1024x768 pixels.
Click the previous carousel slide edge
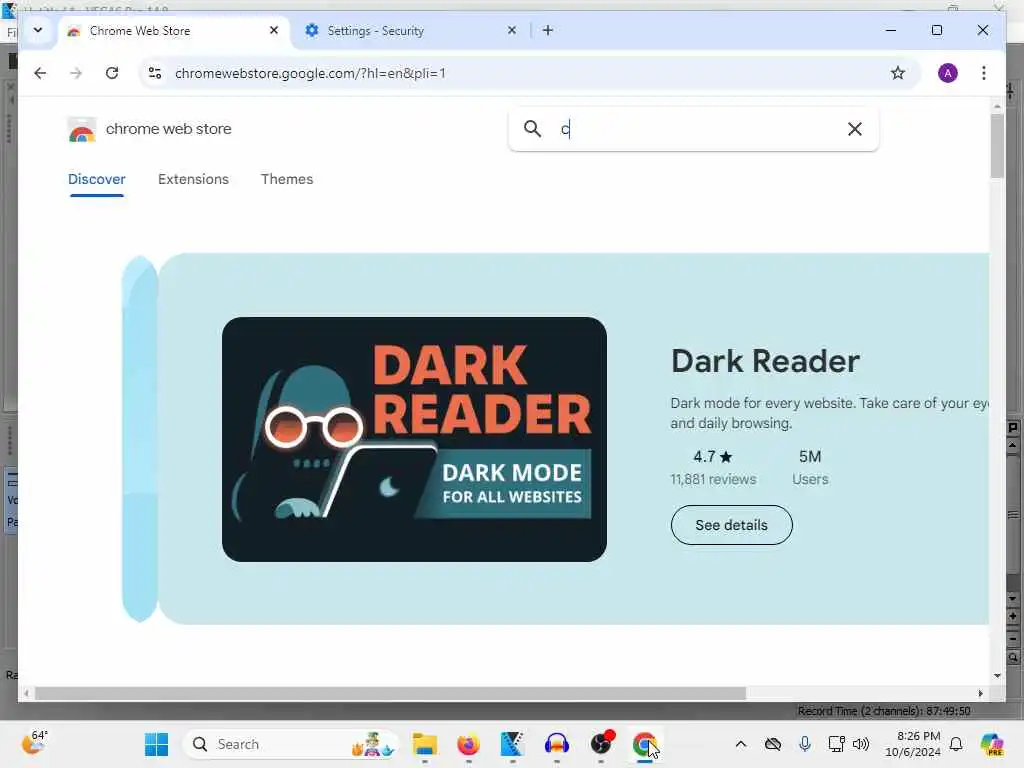pos(140,439)
